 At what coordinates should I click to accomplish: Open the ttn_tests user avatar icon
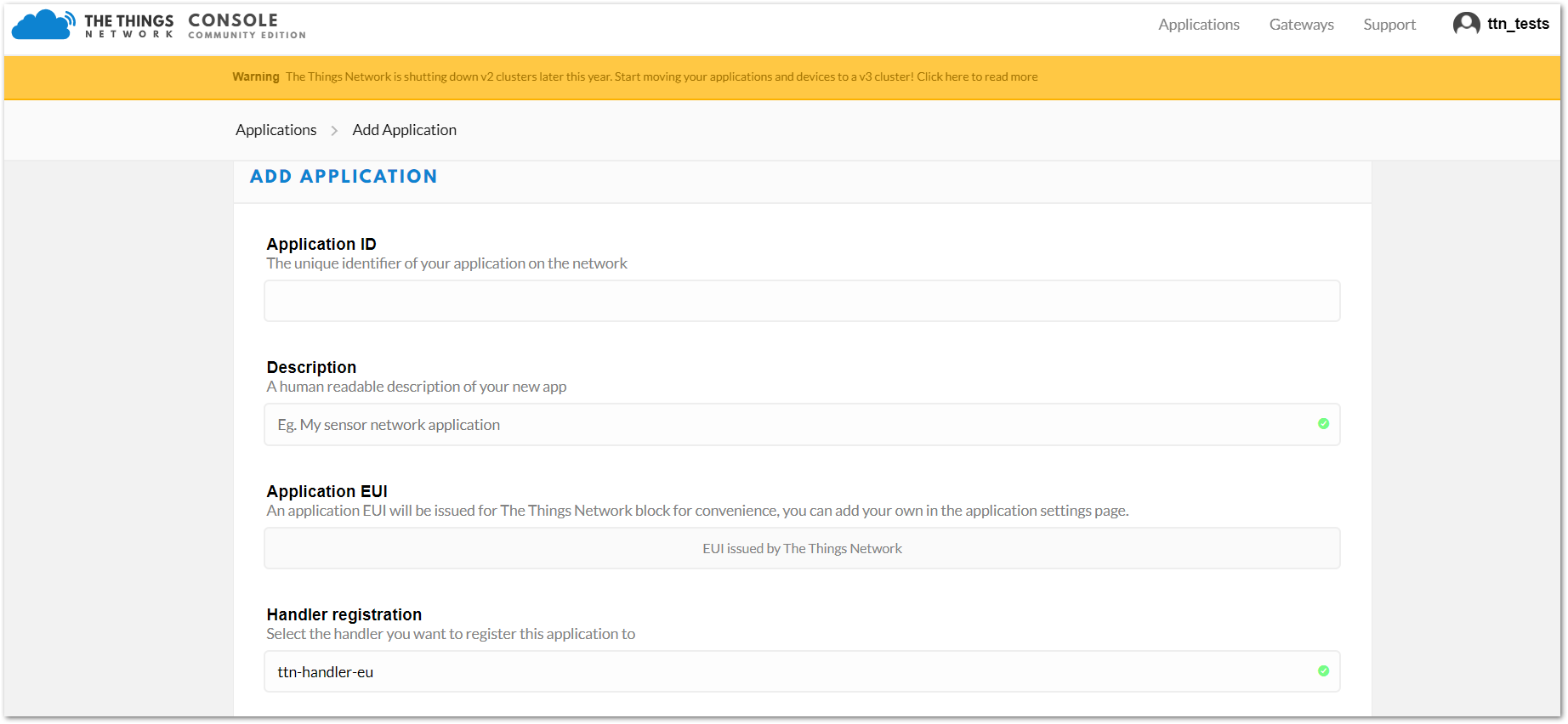coord(1466,24)
